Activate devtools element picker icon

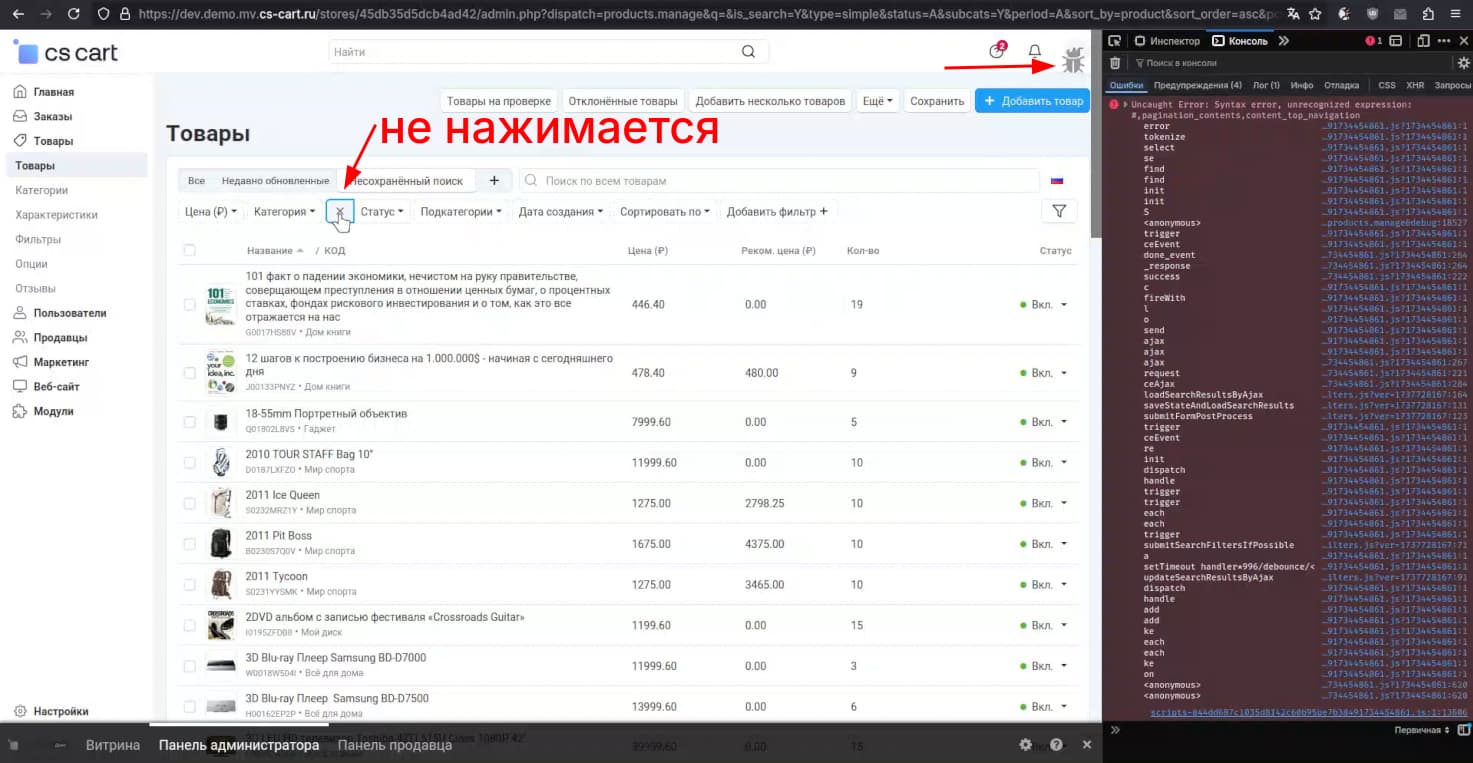coord(1115,41)
